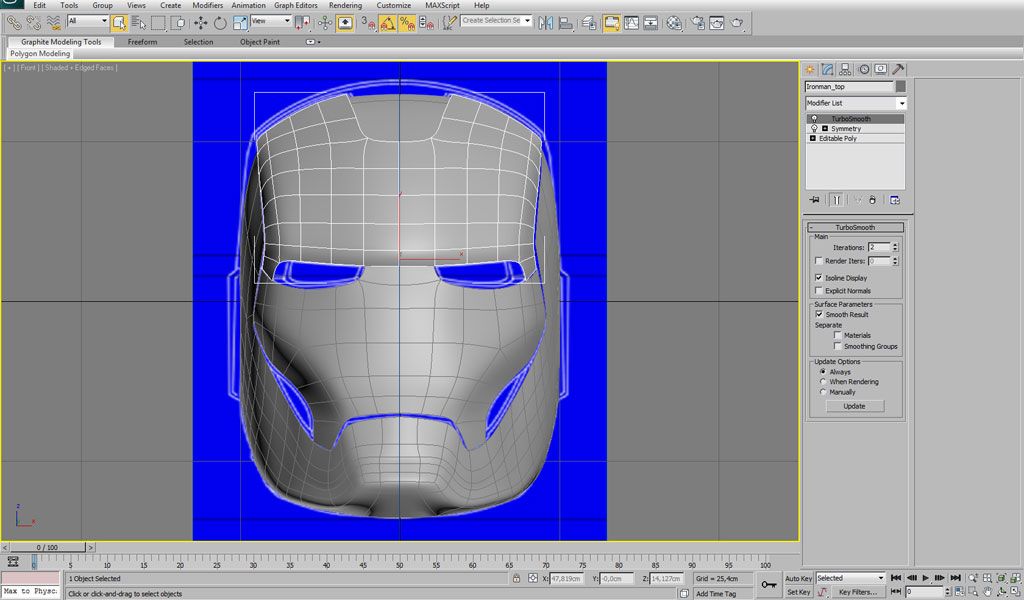
Task: Click the object color swatch
Action: click(x=901, y=87)
